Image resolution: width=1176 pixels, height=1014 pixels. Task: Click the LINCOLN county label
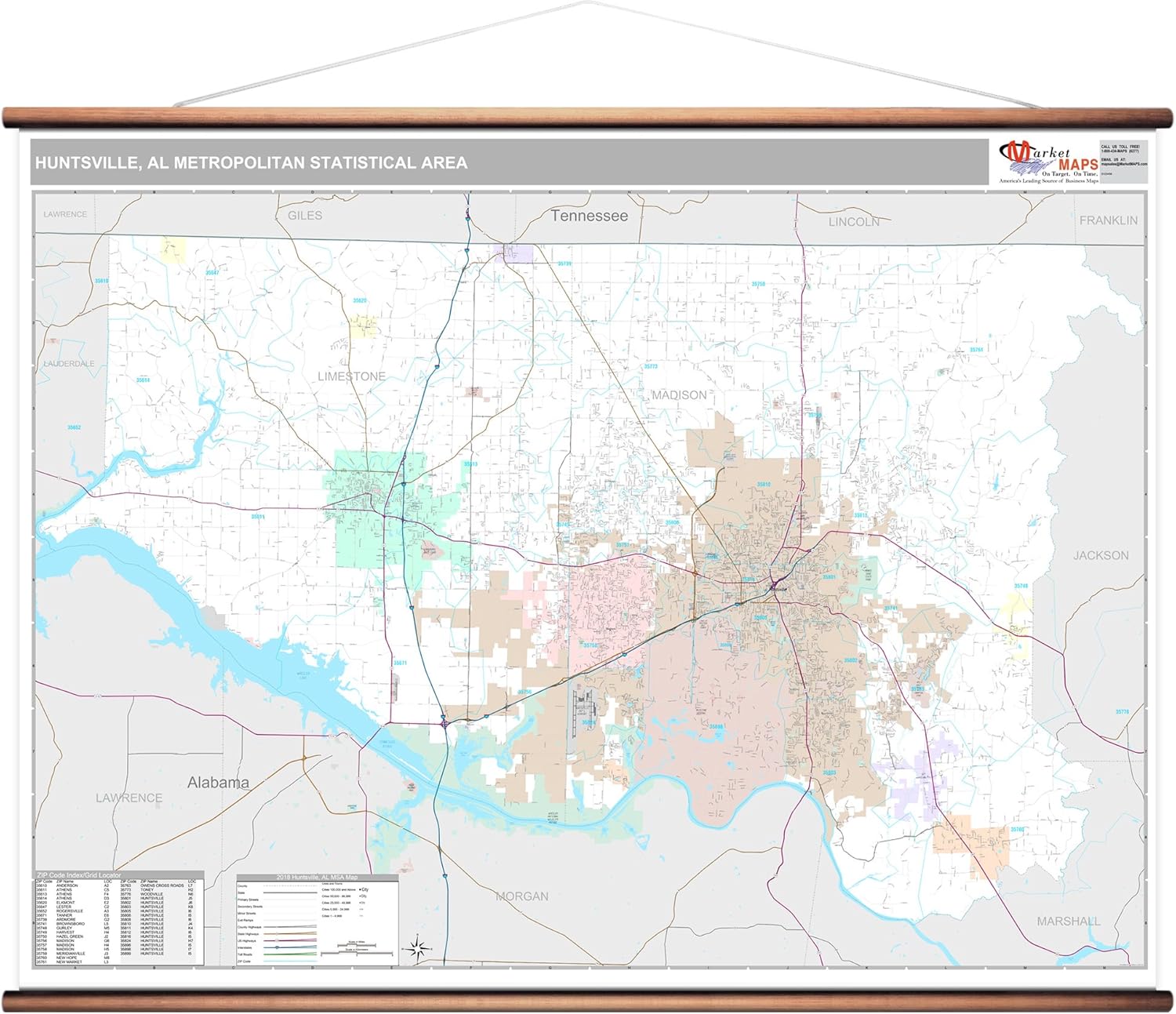pos(854,222)
